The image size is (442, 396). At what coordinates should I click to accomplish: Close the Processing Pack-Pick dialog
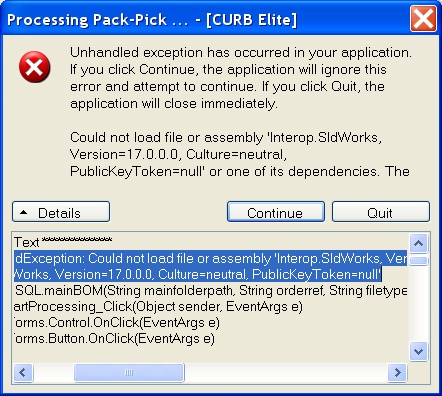(423, 19)
